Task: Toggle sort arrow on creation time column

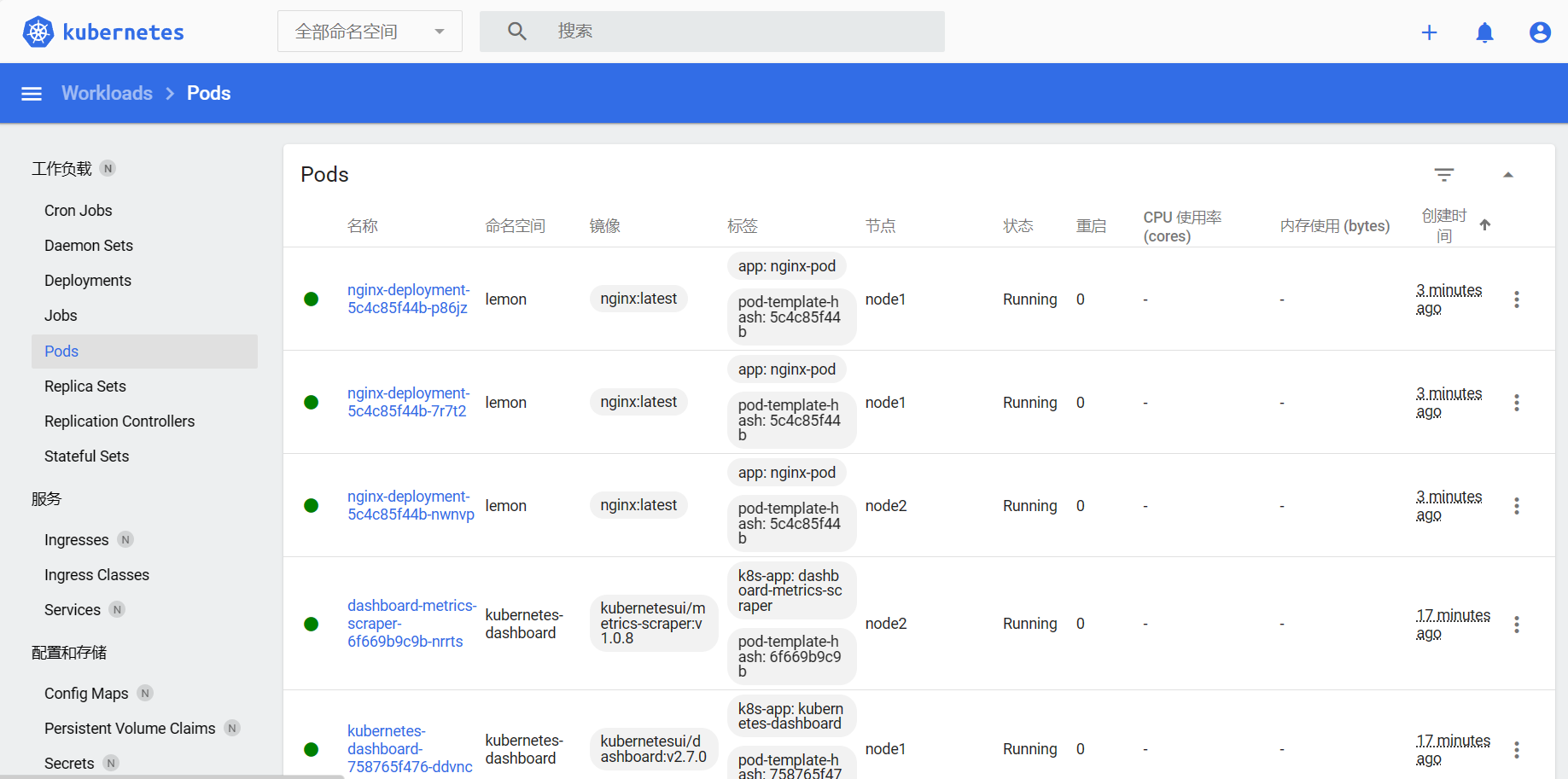Action: pyautogui.click(x=1484, y=225)
